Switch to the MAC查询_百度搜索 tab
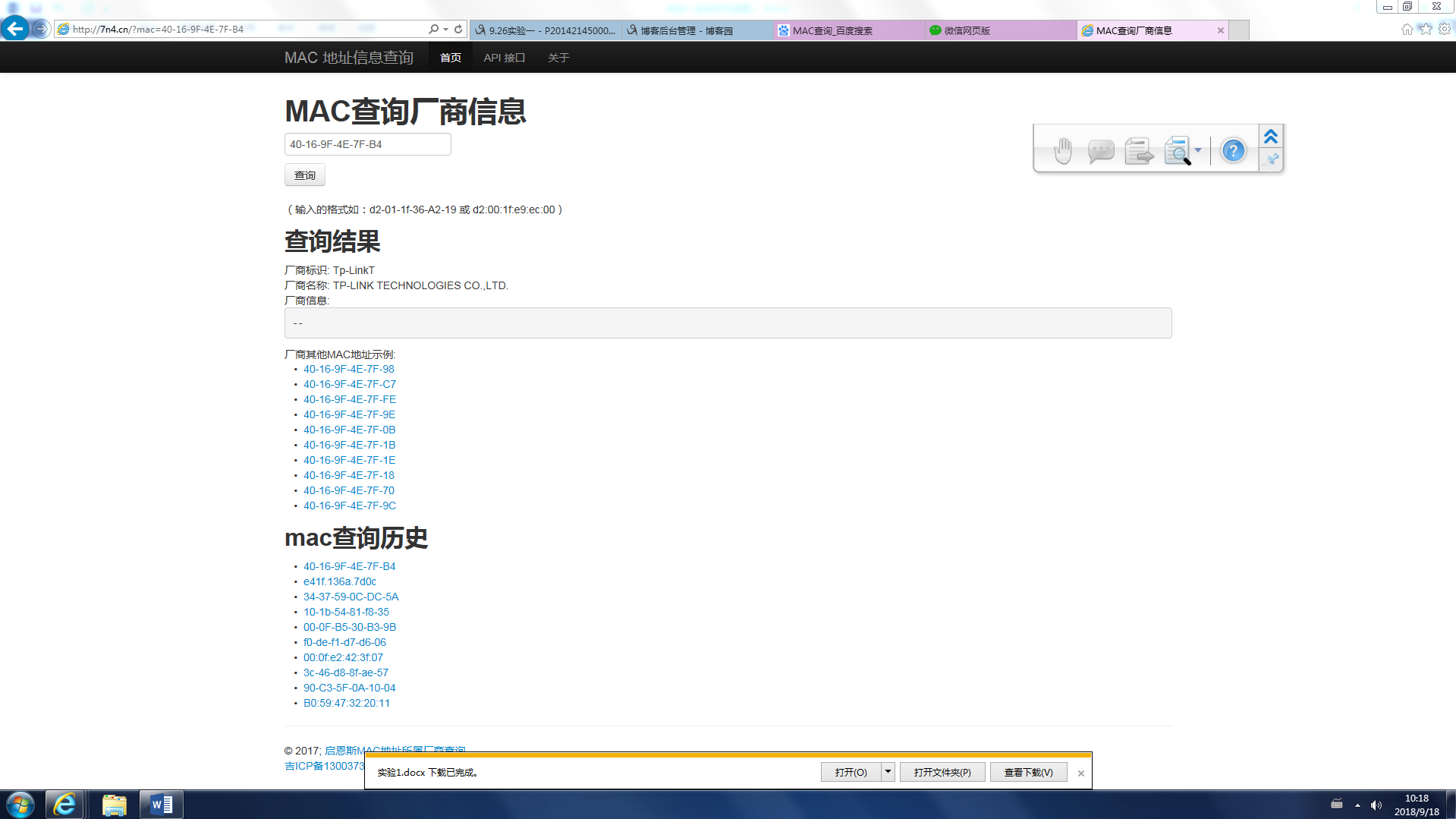Viewport: 1456px width, 819px height. (x=849, y=30)
